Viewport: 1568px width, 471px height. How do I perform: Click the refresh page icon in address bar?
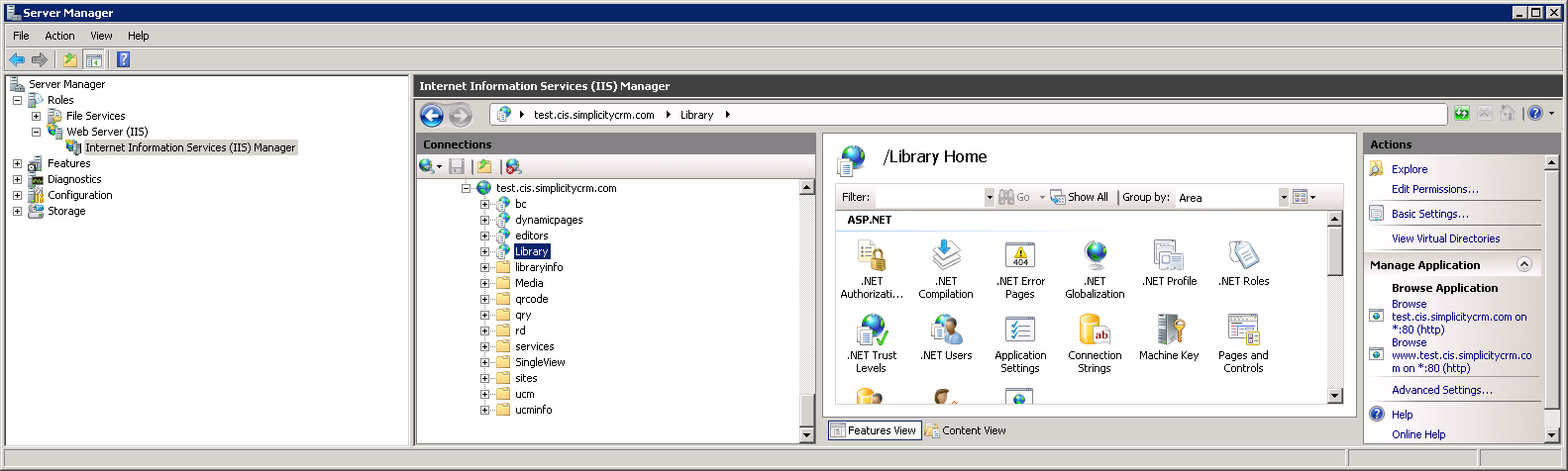click(x=1462, y=114)
